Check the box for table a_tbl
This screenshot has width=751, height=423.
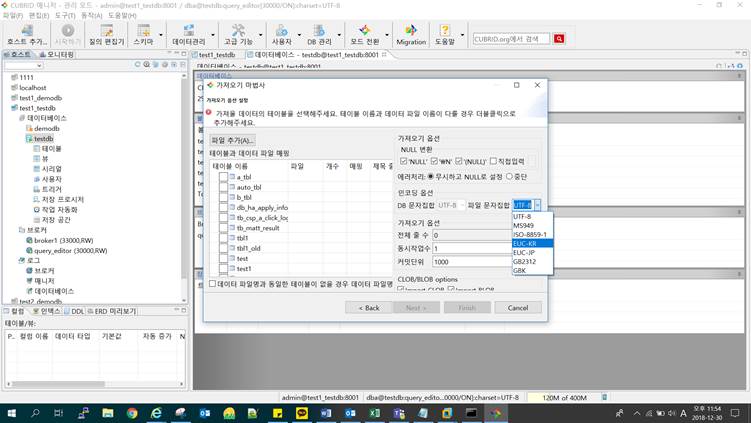tap(223, 176)
